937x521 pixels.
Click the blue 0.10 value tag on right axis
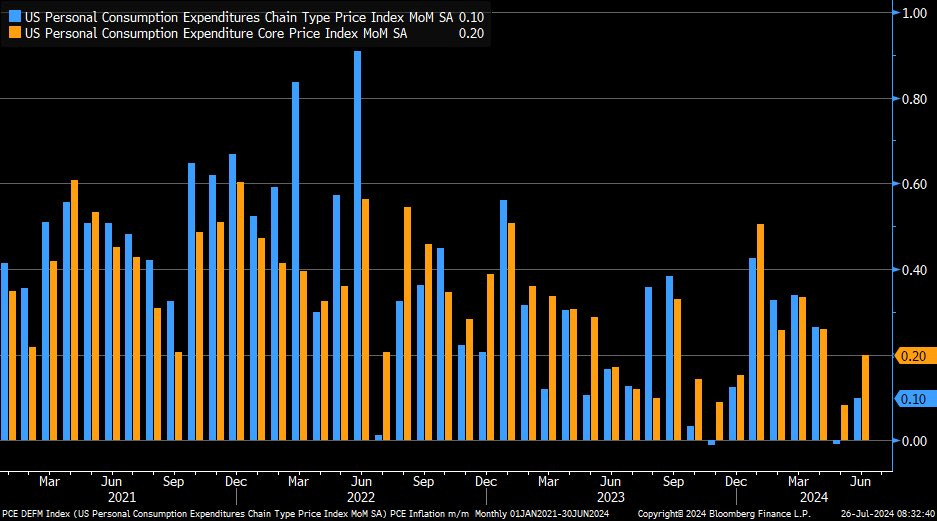pos(913,399)
